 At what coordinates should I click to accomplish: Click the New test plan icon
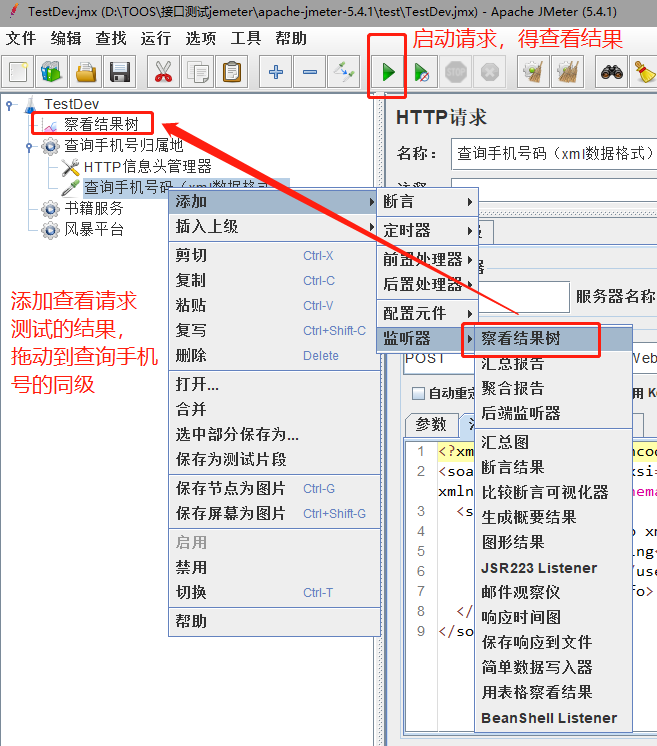tap(18, 72)
